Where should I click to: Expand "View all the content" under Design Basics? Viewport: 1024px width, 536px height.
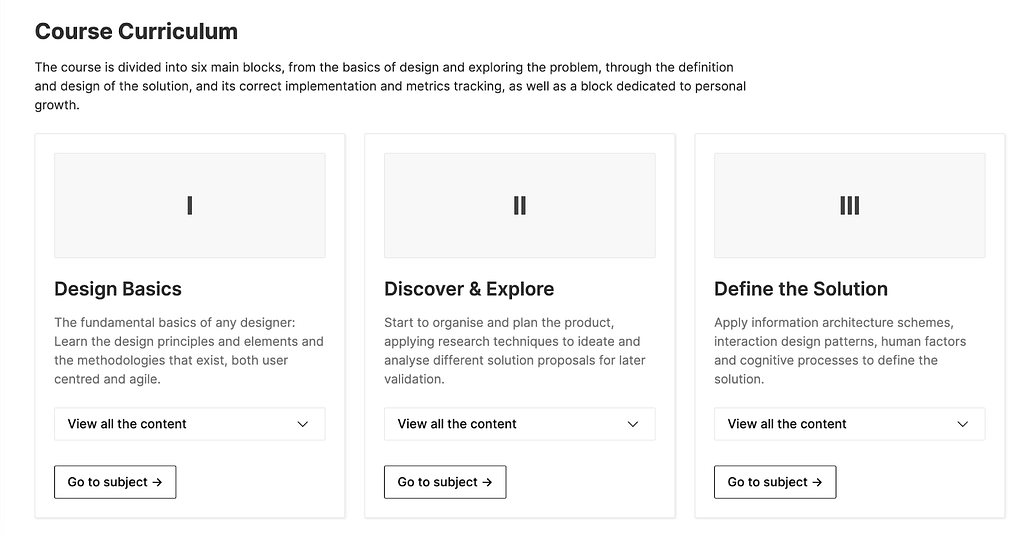click(x=189, y=424)
